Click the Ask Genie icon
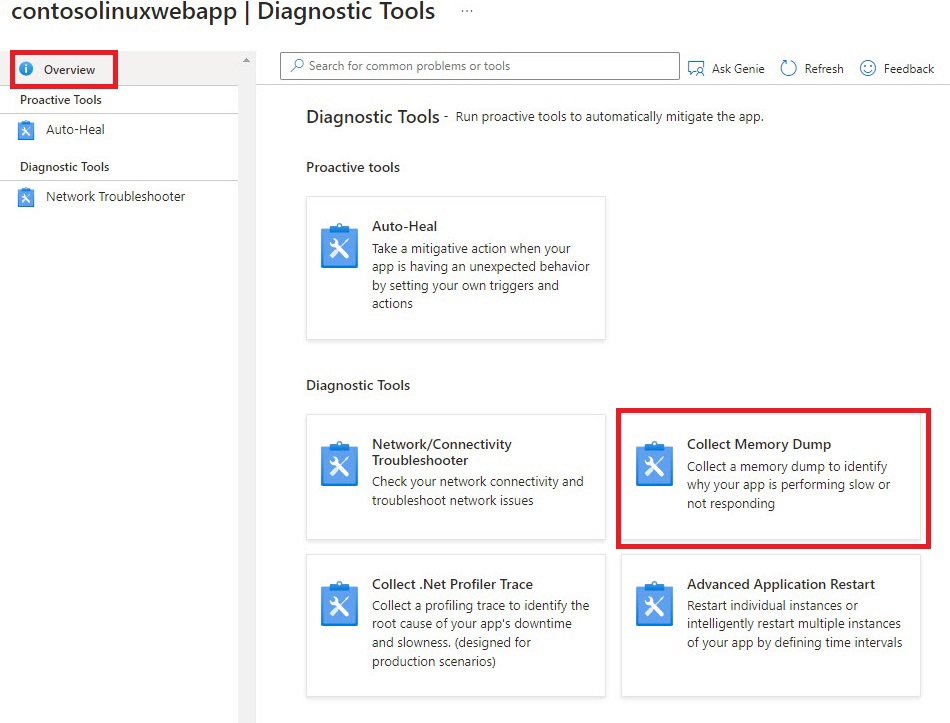950x723 pixels. coord(696,68)
